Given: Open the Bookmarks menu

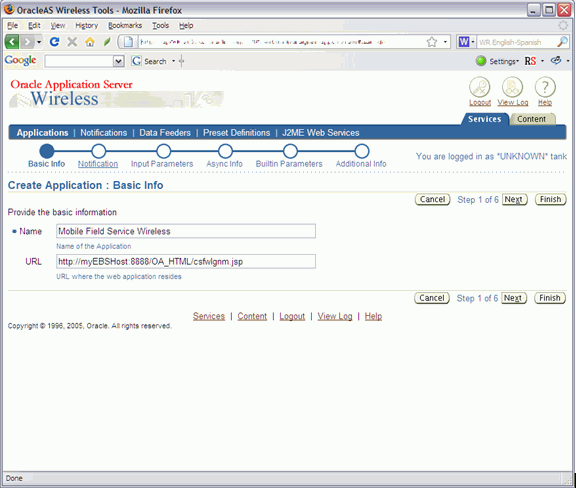Looking at the screenshot, I should click(x=125, y=25).
